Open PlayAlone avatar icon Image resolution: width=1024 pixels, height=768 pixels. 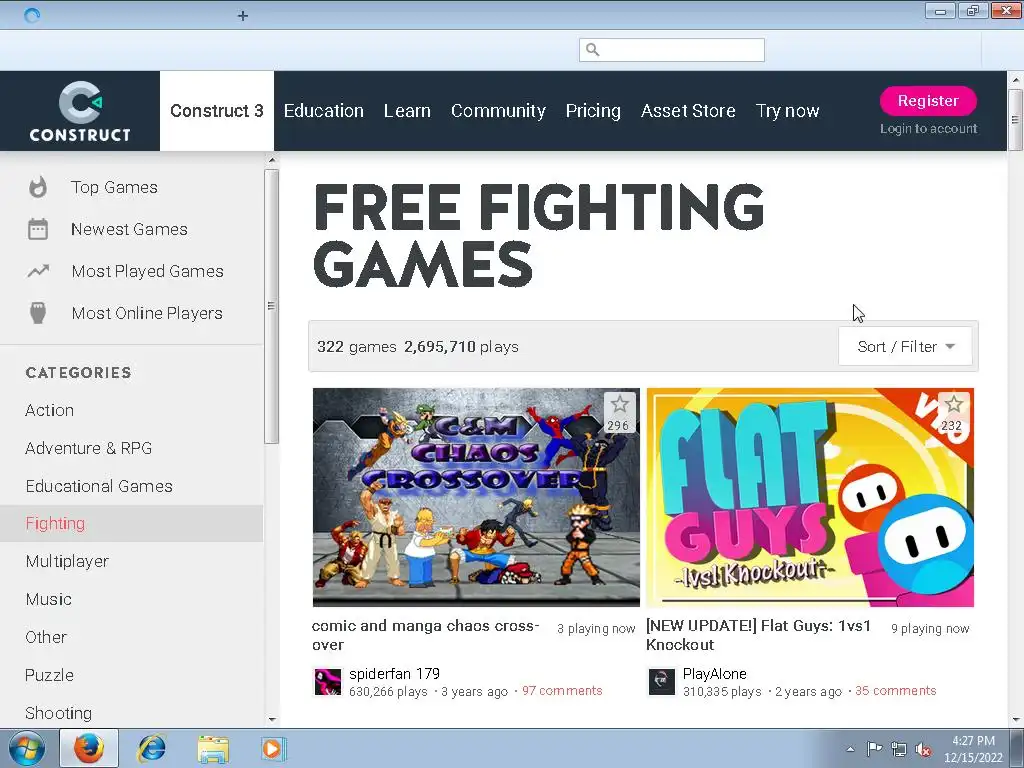(x=662, y=682)
